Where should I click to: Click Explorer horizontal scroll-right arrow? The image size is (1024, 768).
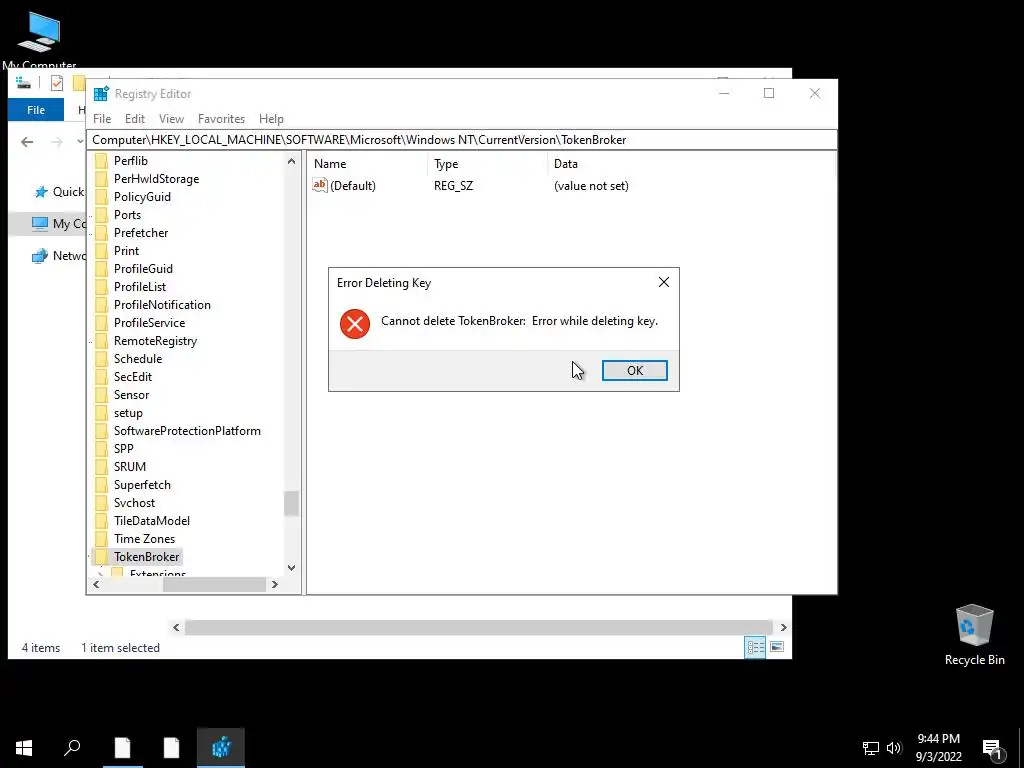click(x=783, y=628)
